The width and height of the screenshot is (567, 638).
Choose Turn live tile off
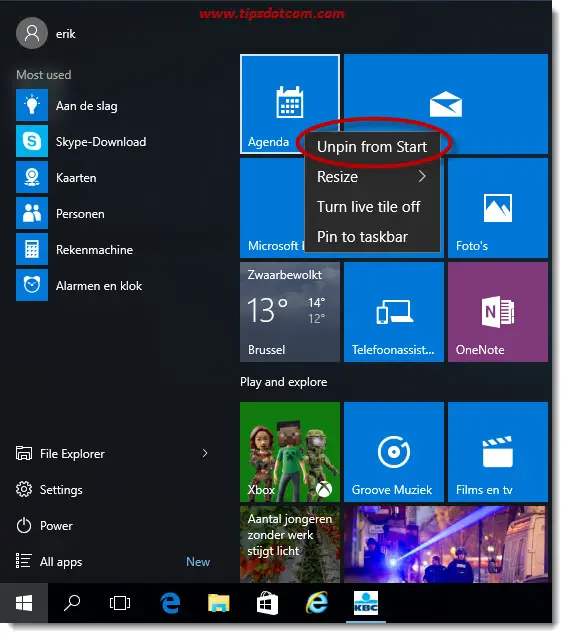pyautogui.click(x=372, y=207)
